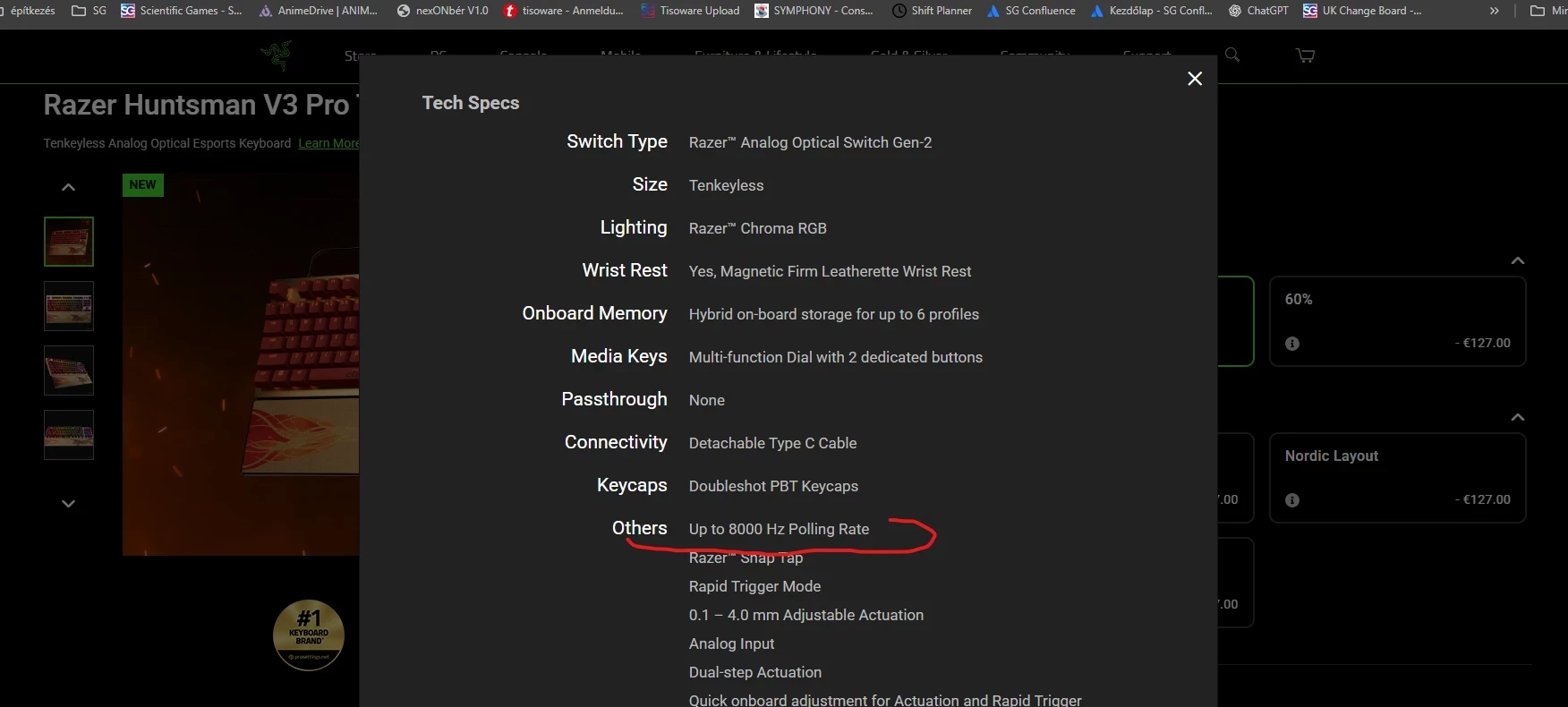Click the NEW product badge
The height and width of the screenshot is (707, 1568).
click(142, 185)
